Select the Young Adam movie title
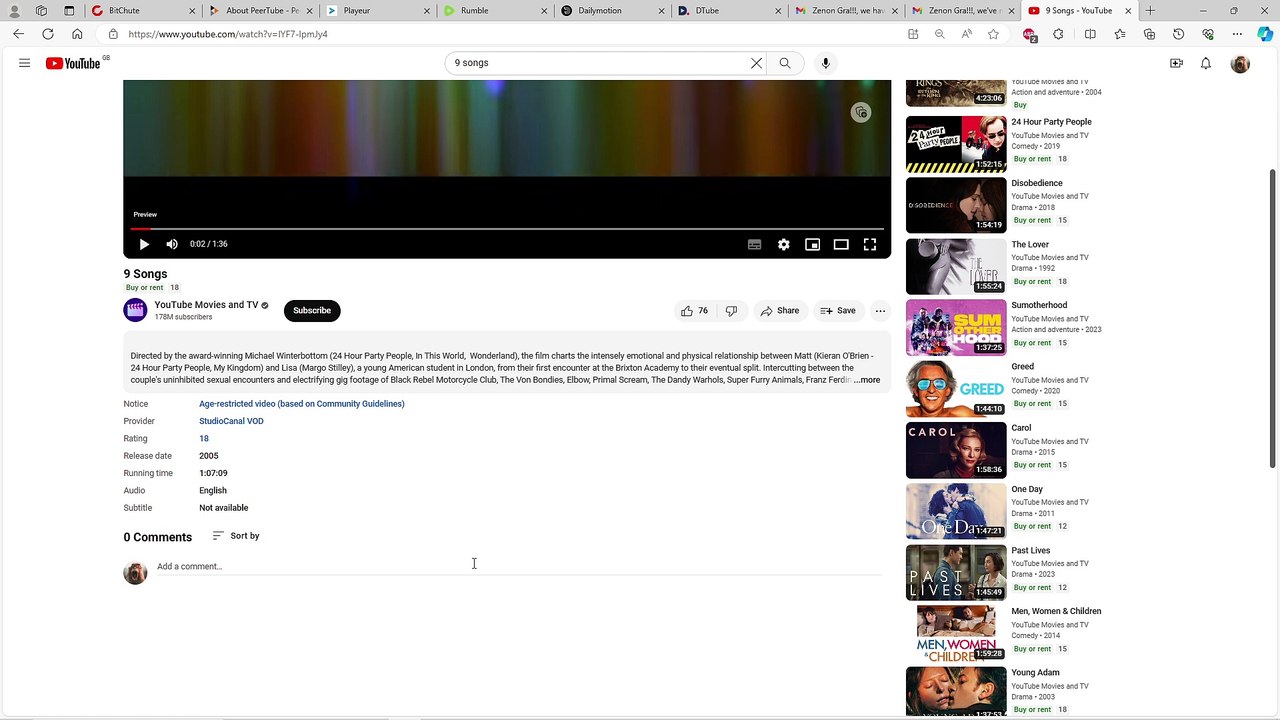Screen dimensions: 1280x720 click(1035, 673)
